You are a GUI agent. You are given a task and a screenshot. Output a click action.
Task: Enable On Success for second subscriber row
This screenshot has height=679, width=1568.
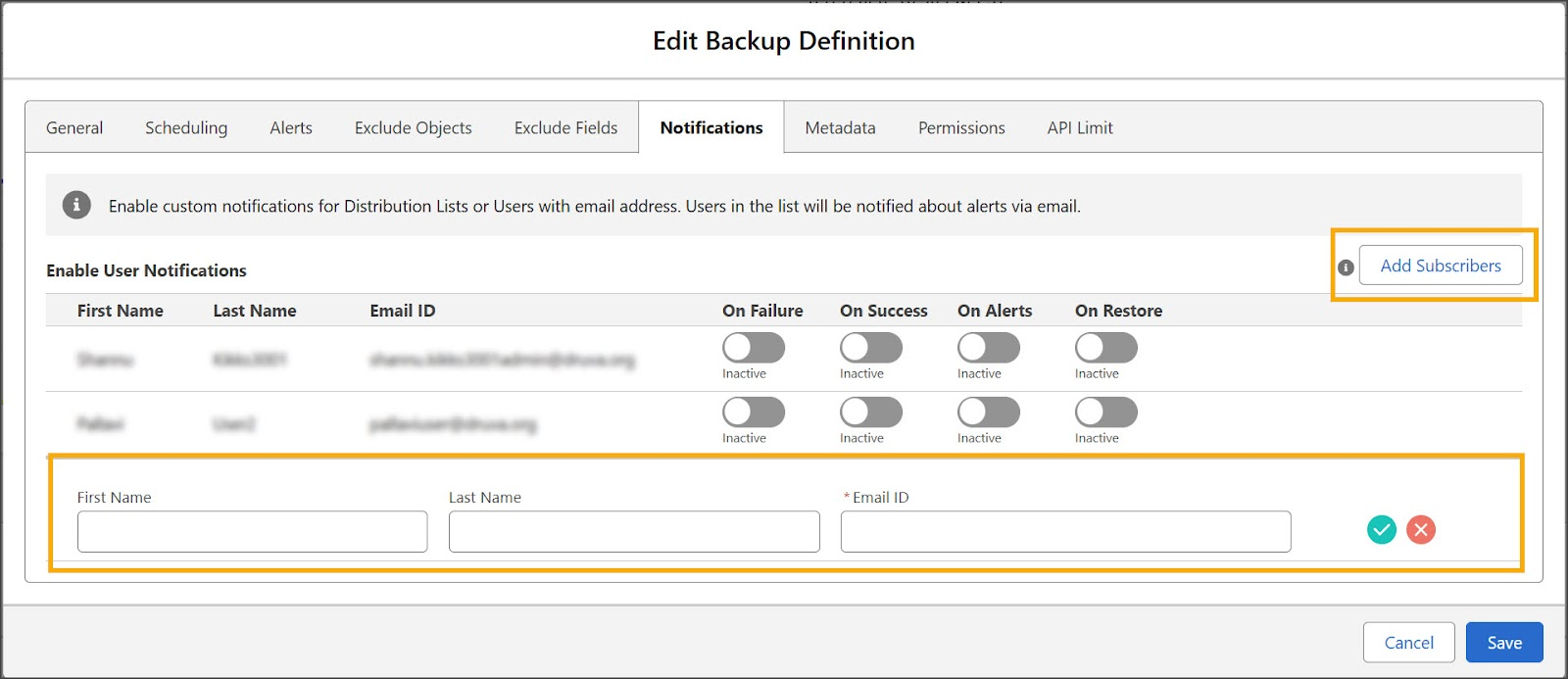point(870,412)
